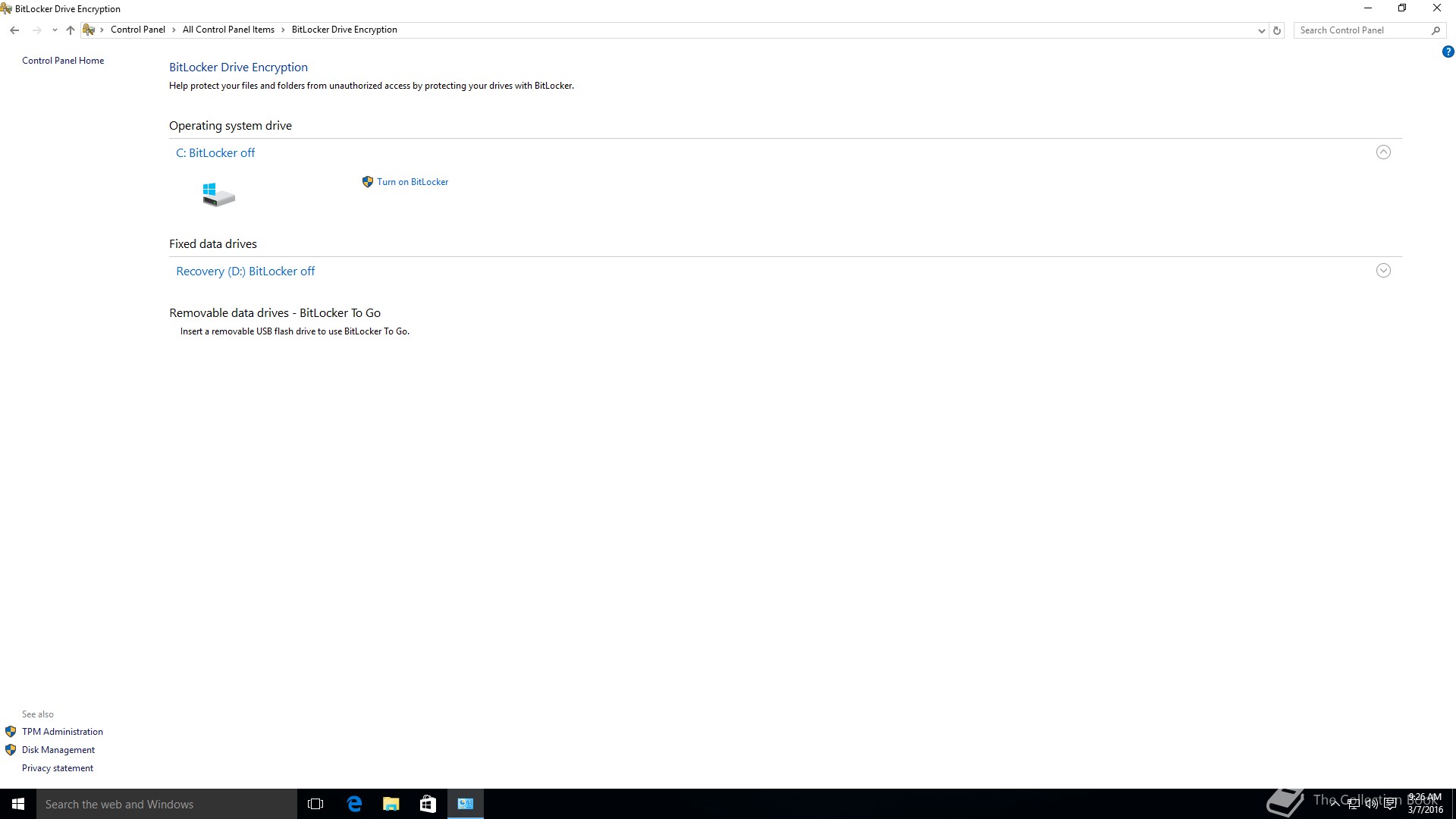Open the address bar history dropdown

point(1261,31)
